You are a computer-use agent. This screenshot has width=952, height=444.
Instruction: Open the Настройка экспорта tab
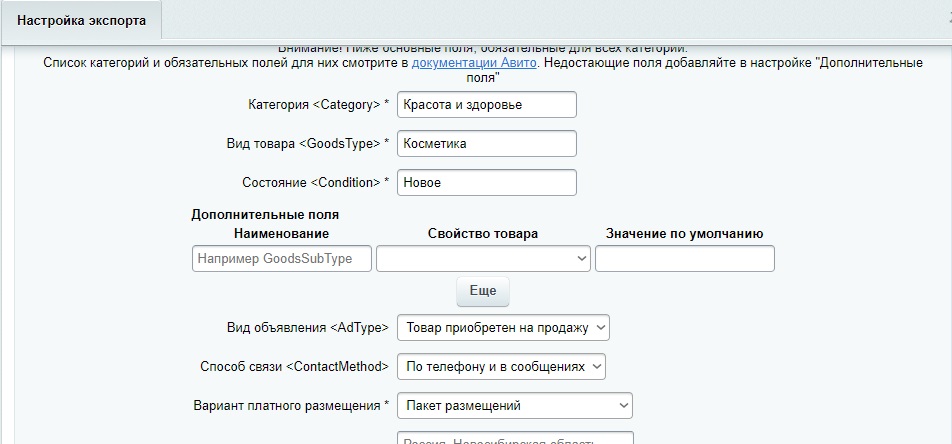[x=81, y=21]
